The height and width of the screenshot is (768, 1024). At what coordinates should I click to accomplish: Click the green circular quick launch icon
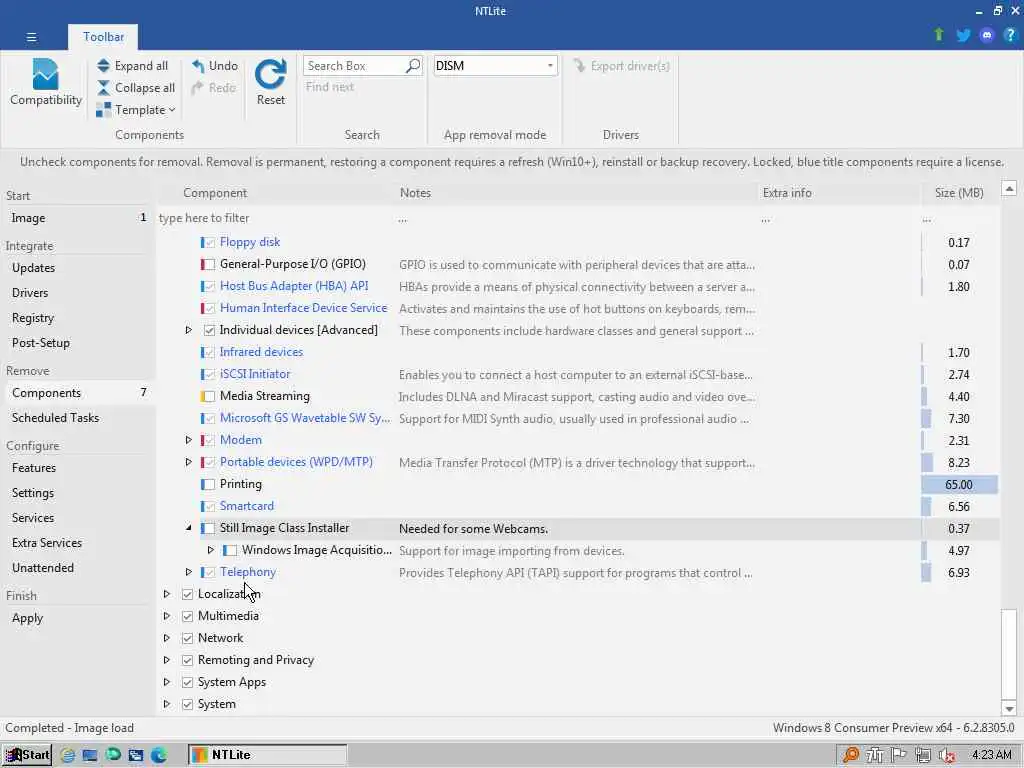pyautogui.click(x=112, y=755)
